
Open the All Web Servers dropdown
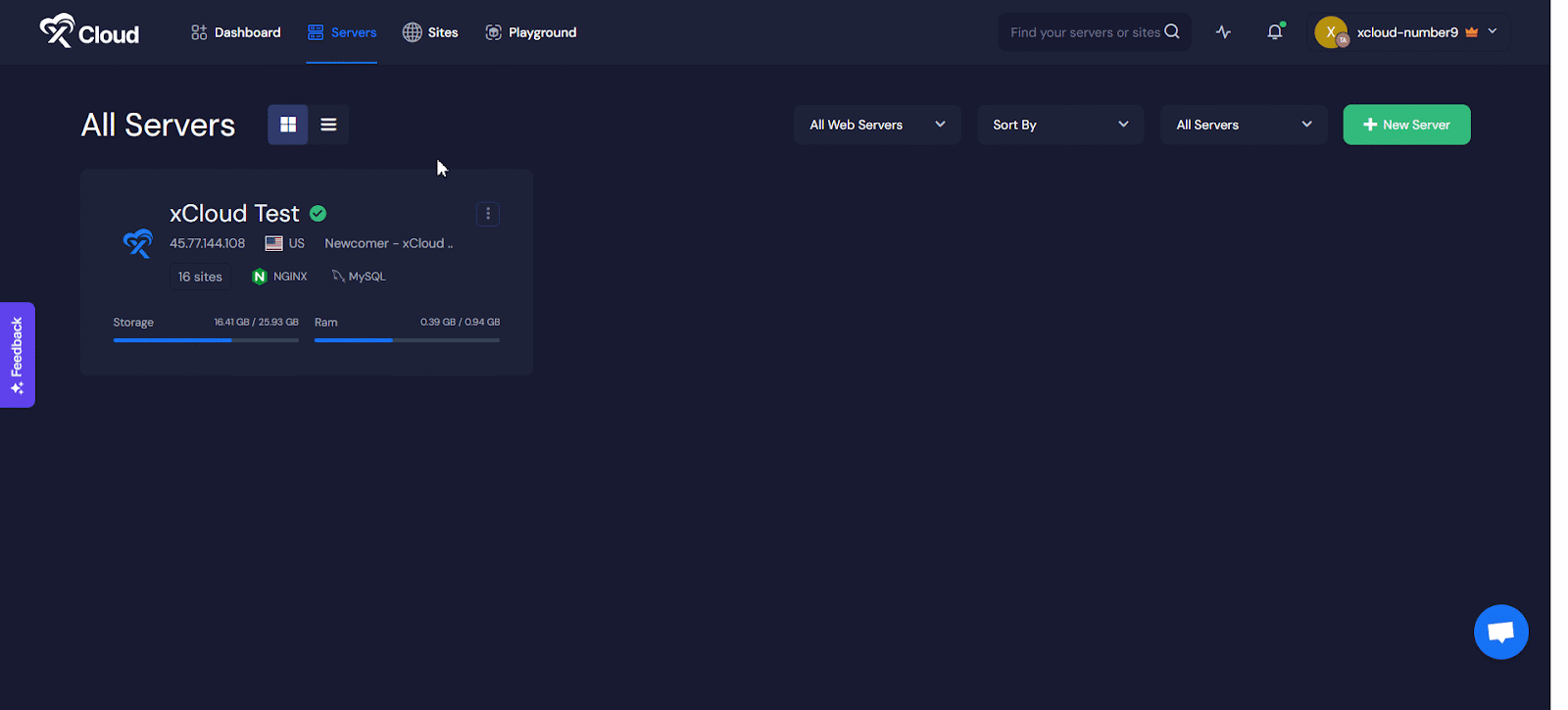click(877, 125)
